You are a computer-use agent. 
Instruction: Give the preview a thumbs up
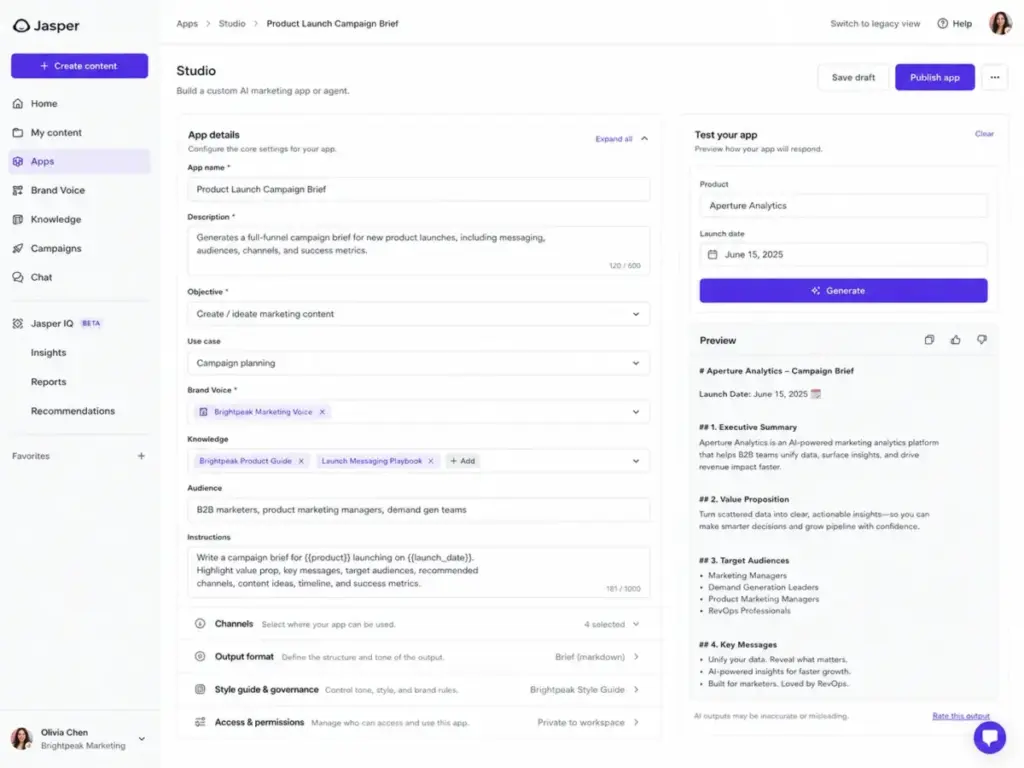pos(955,340)
